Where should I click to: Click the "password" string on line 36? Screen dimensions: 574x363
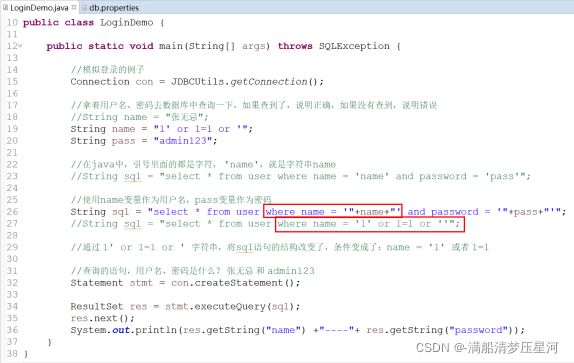pyautogui.click(x=479, y=330)
